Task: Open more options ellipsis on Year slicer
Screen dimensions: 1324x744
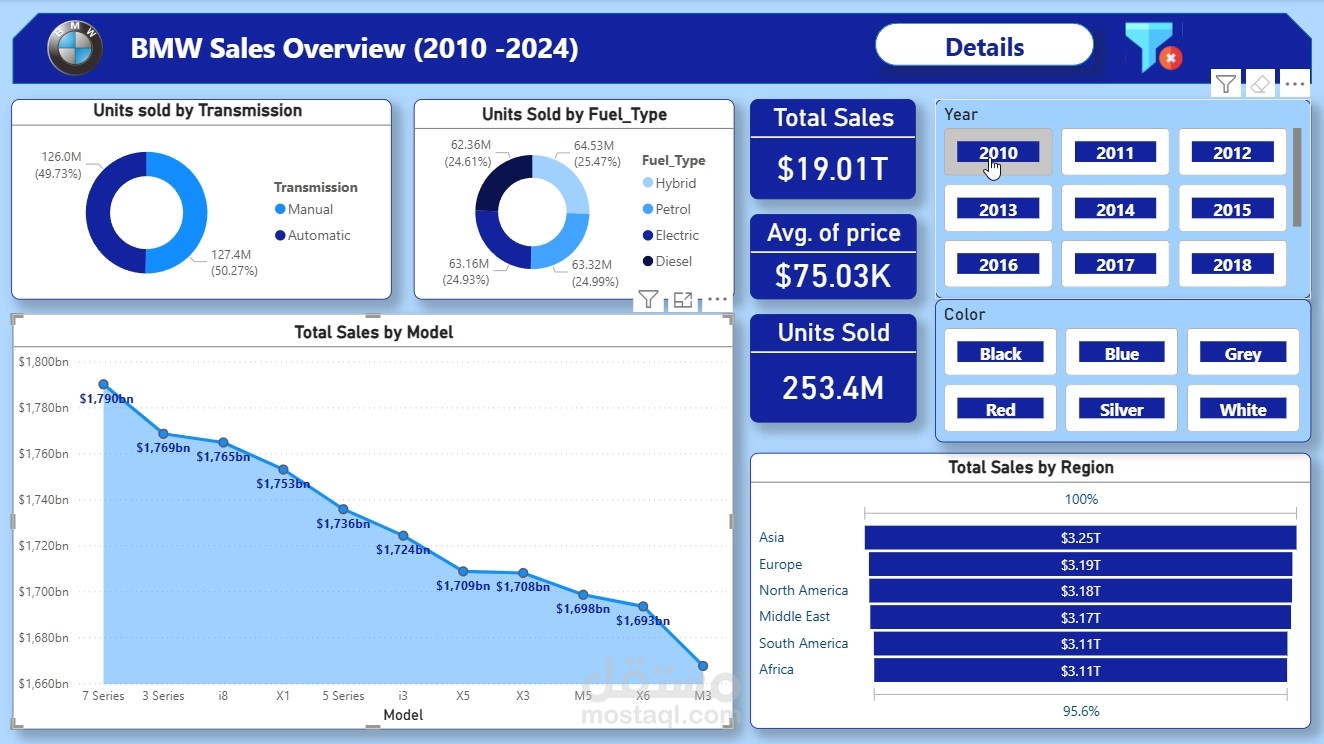Action: [1294, 84]
